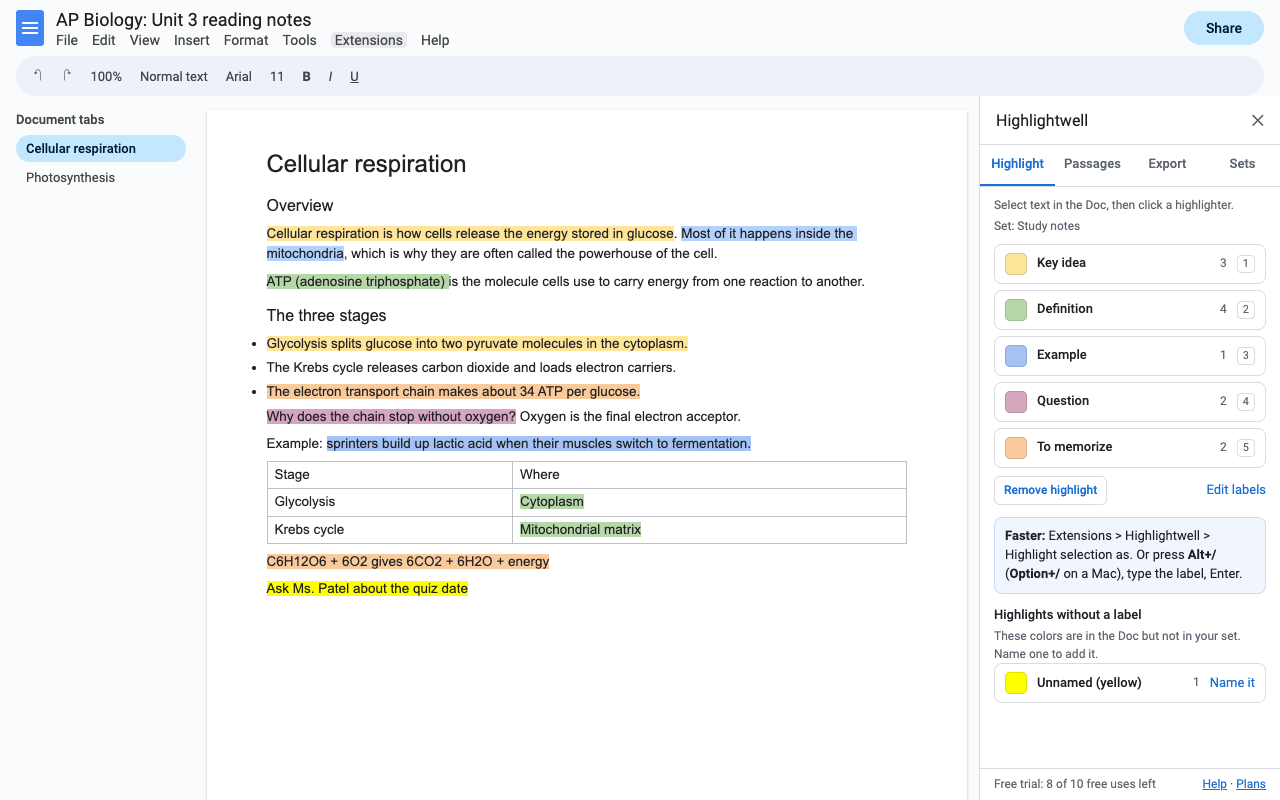1280x800 pixels.
Task: Click the Cytoplasm table cell
Action: [x=709, y=502]
